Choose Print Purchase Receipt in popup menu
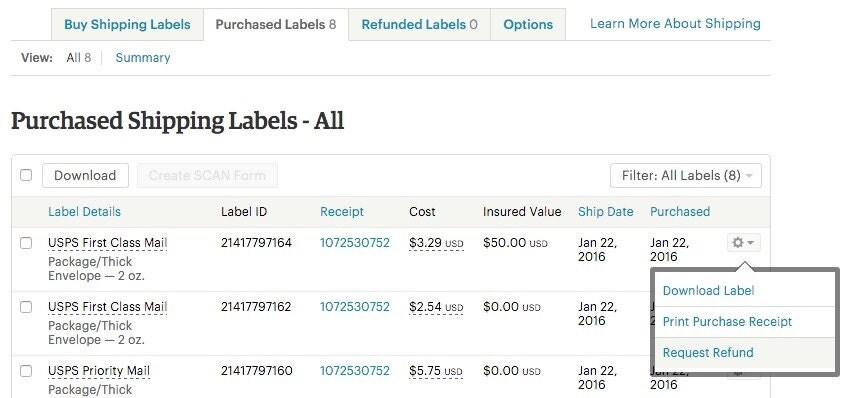The image size is (851, 398). click(727, 321)
